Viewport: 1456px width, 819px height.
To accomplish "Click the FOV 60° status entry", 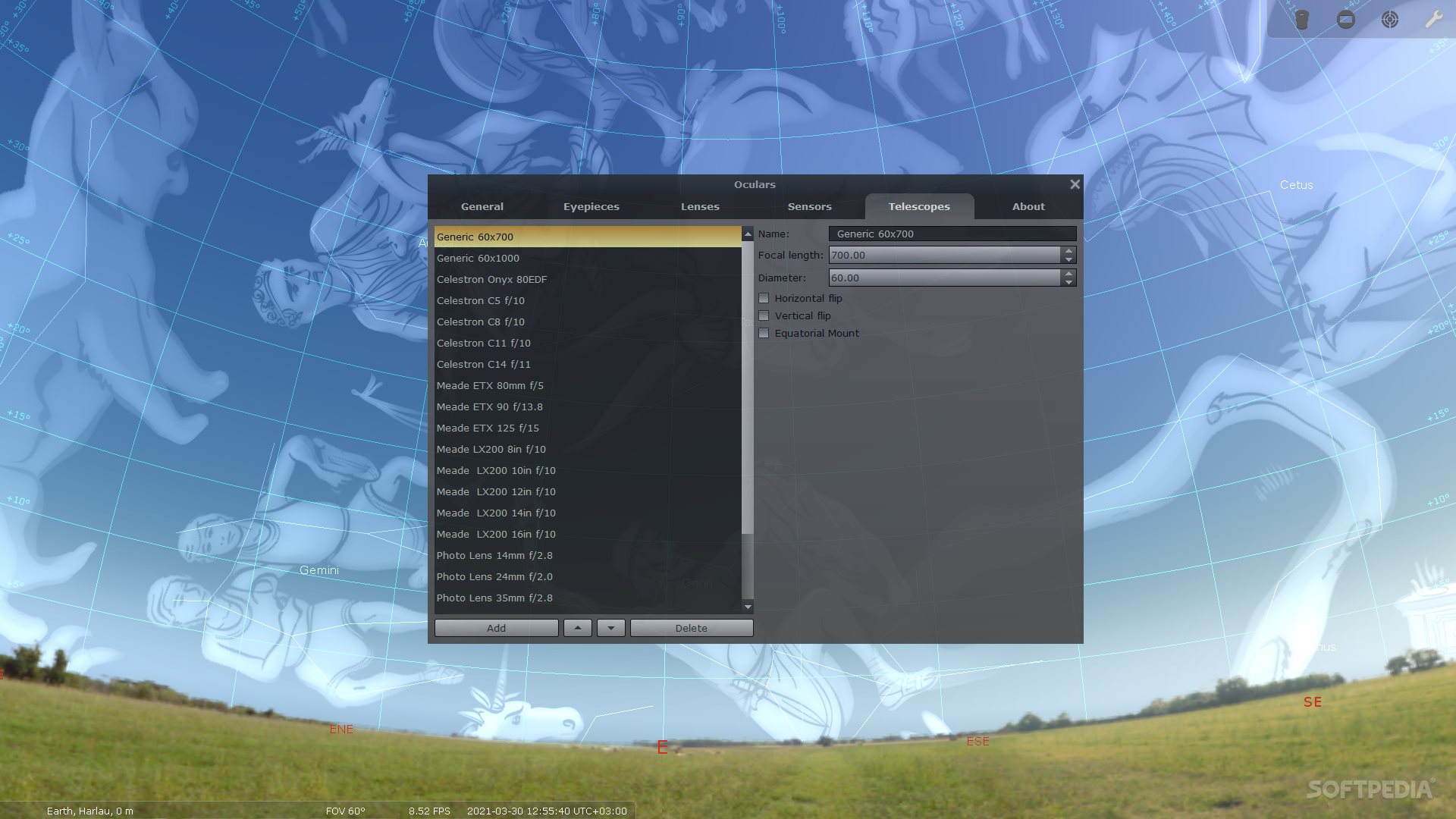I will pyautogui.click(x=345, y=811).
